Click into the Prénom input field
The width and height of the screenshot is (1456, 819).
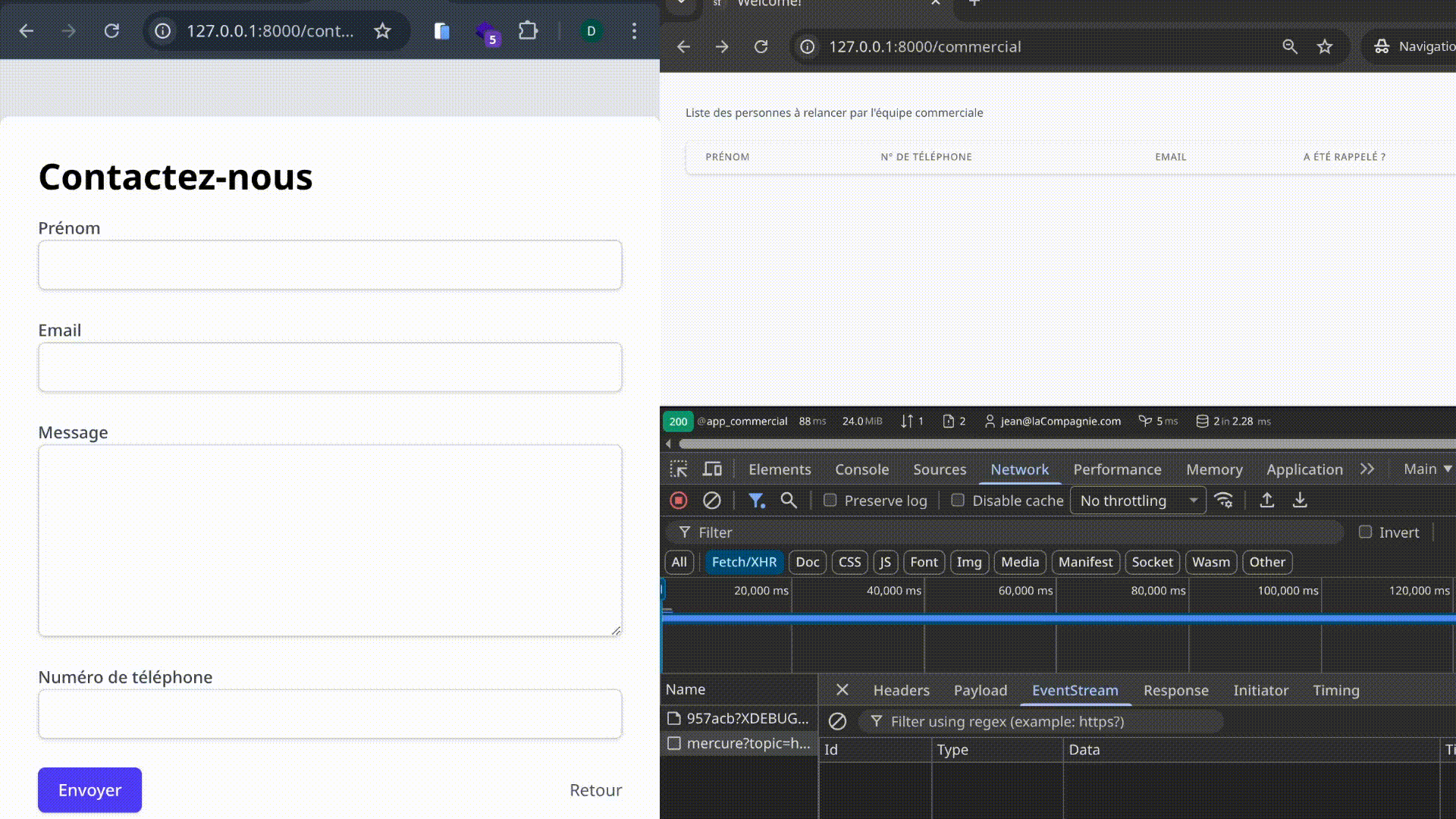(x=330, y=265)
